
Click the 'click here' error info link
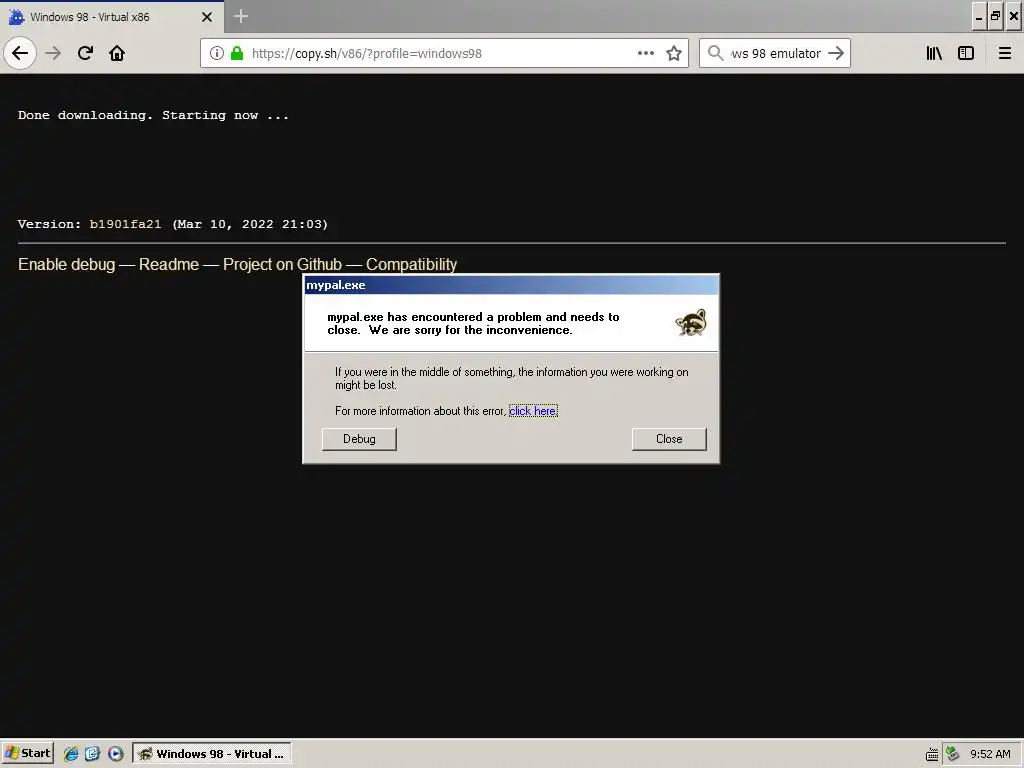[533, 411]
